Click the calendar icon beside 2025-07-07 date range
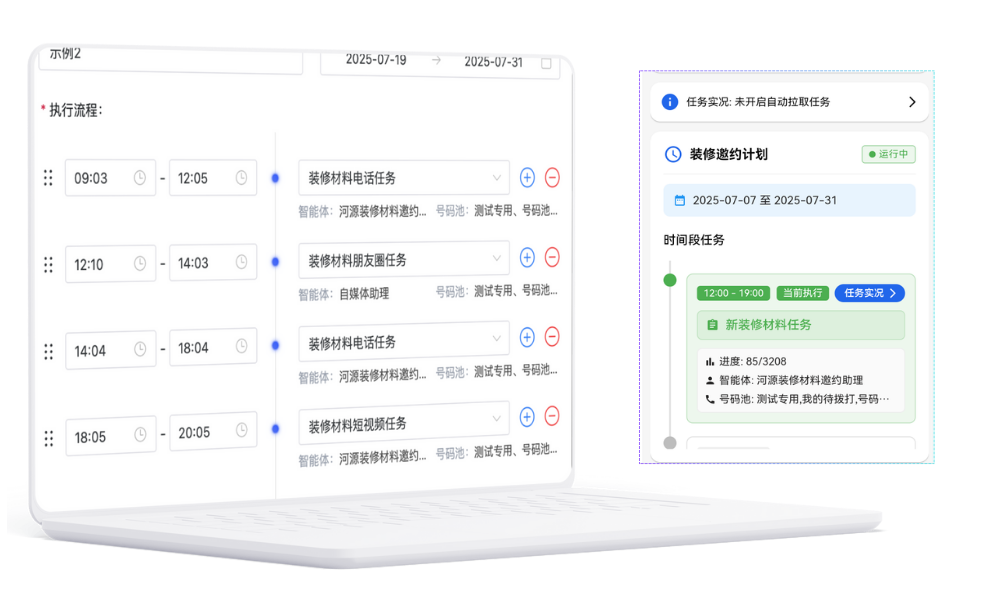Viewport: 1000px width, 597px height. [x=680, y=200]
